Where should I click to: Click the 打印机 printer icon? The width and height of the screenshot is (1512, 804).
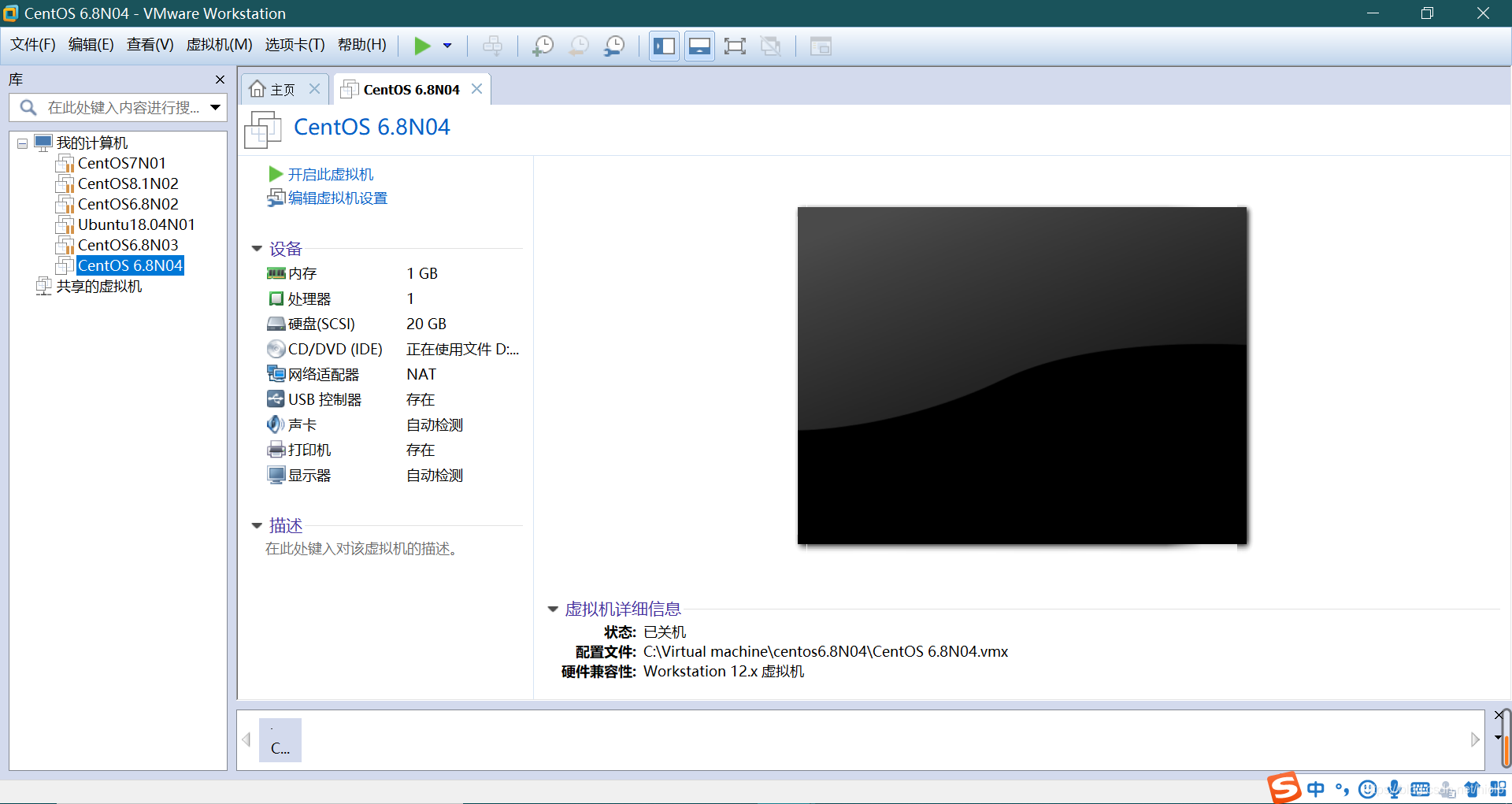point(276,450)
